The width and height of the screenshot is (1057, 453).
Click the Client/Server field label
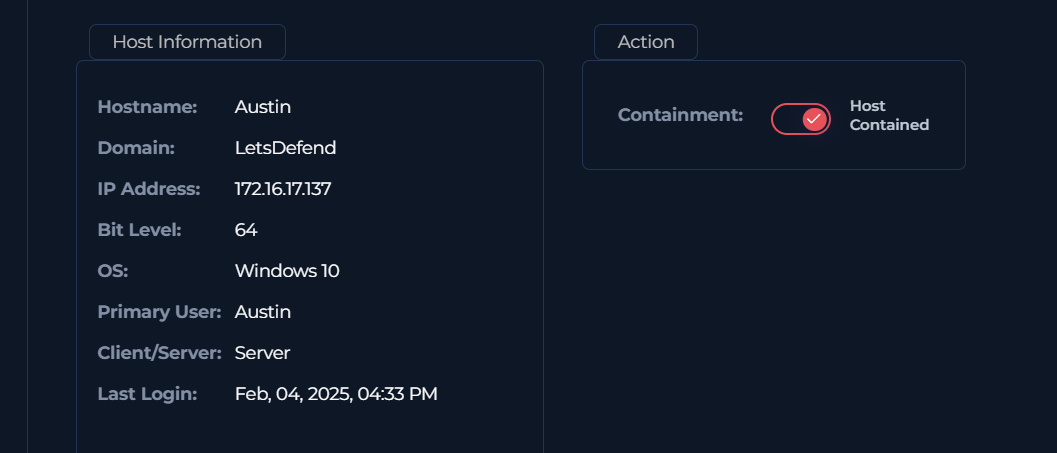(159, 353)
